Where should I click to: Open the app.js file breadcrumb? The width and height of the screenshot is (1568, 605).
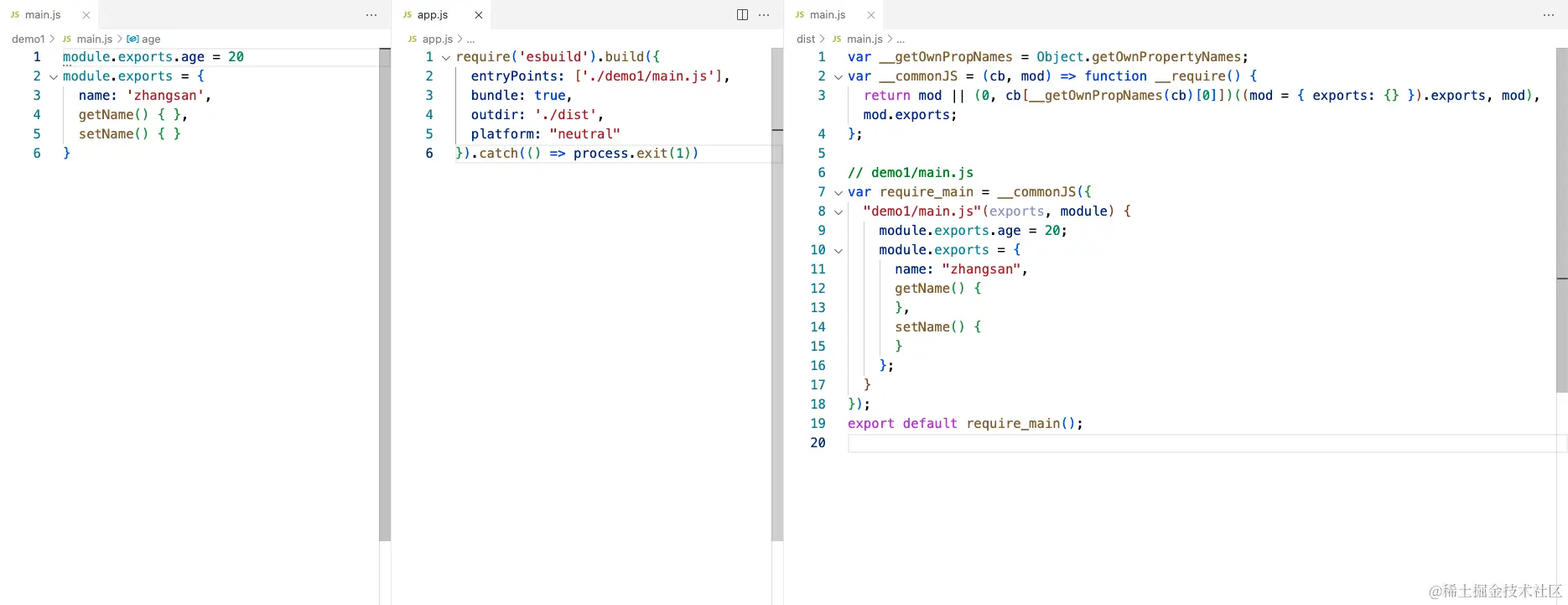[x=437, y=39]
